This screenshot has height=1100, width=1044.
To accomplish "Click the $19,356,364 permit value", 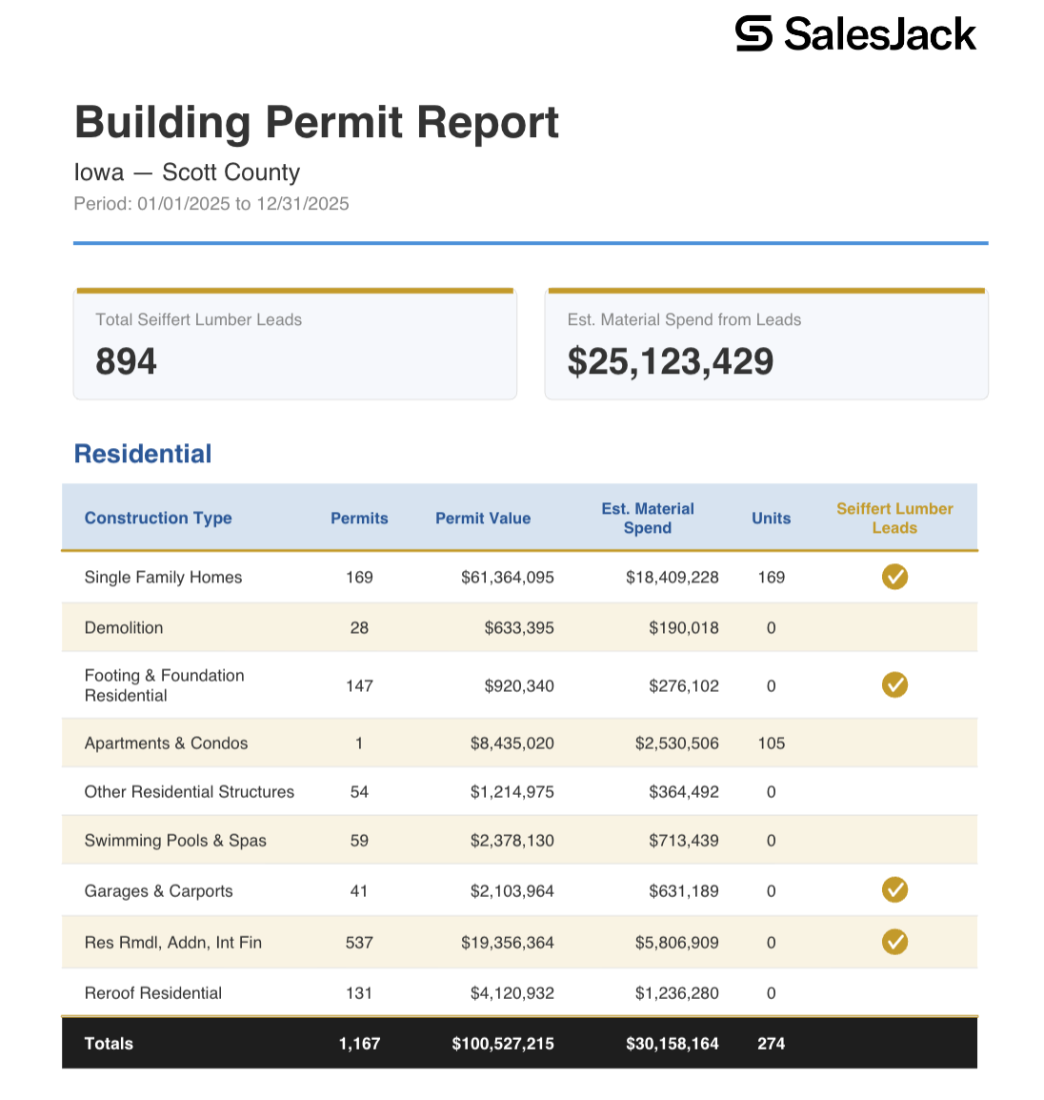I will [507, 942].
